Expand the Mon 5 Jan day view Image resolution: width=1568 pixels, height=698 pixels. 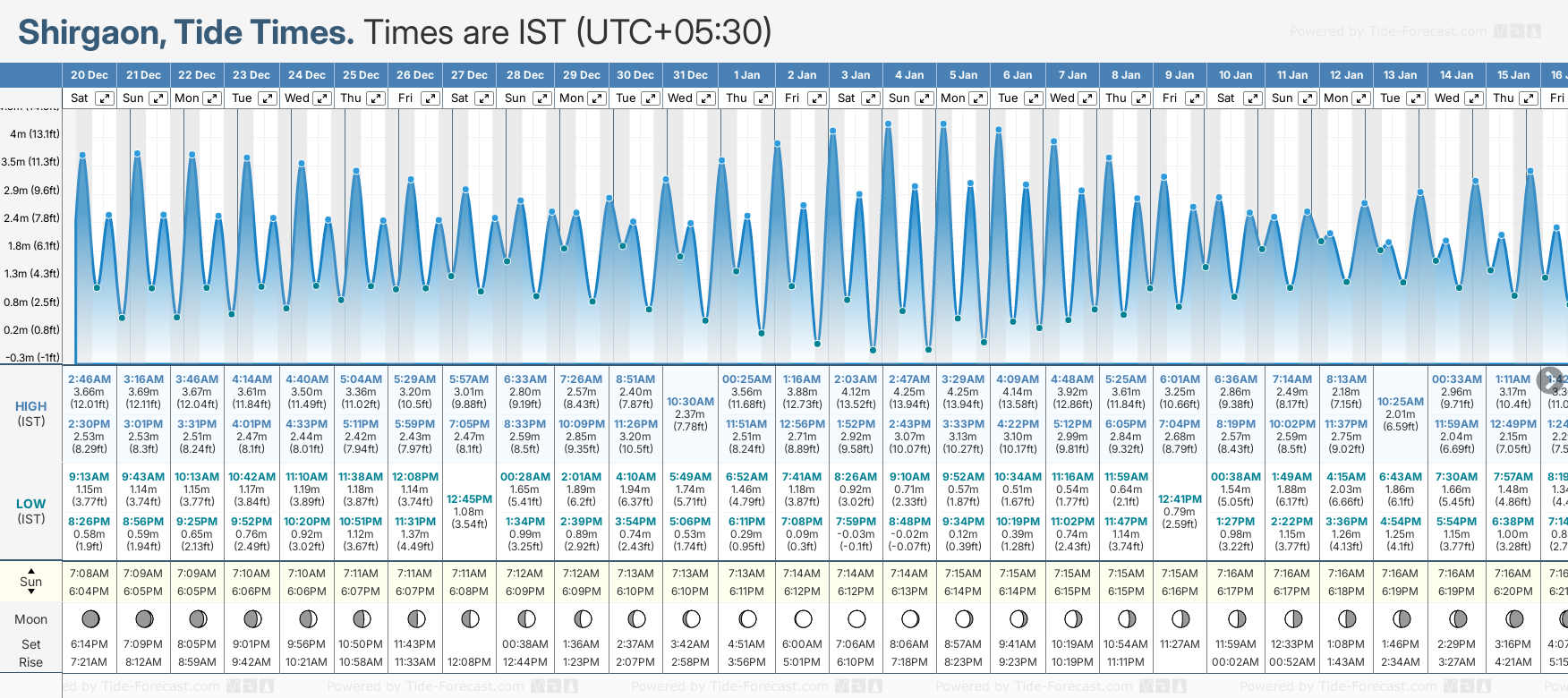[978, 98]
